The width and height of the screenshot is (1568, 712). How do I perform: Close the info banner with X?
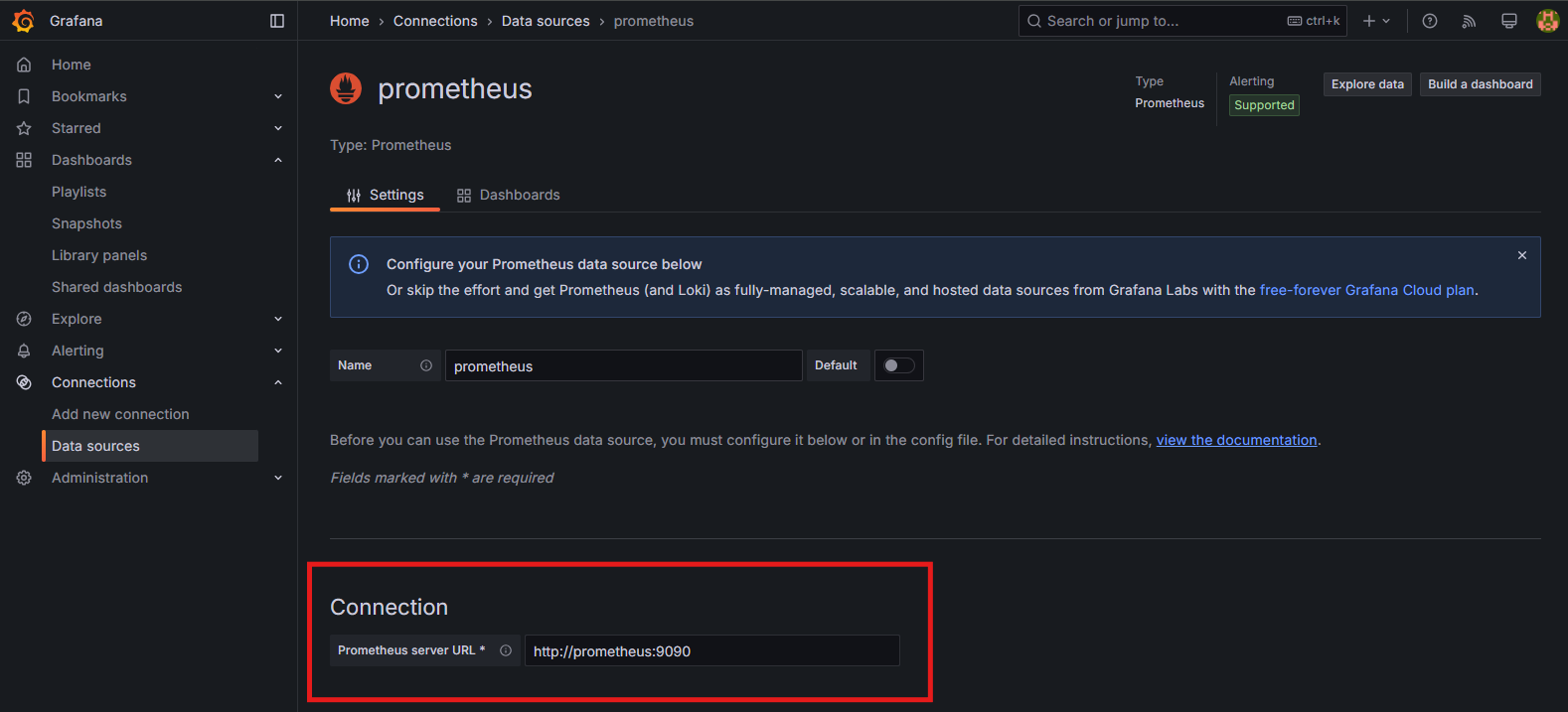point(1521,255)
